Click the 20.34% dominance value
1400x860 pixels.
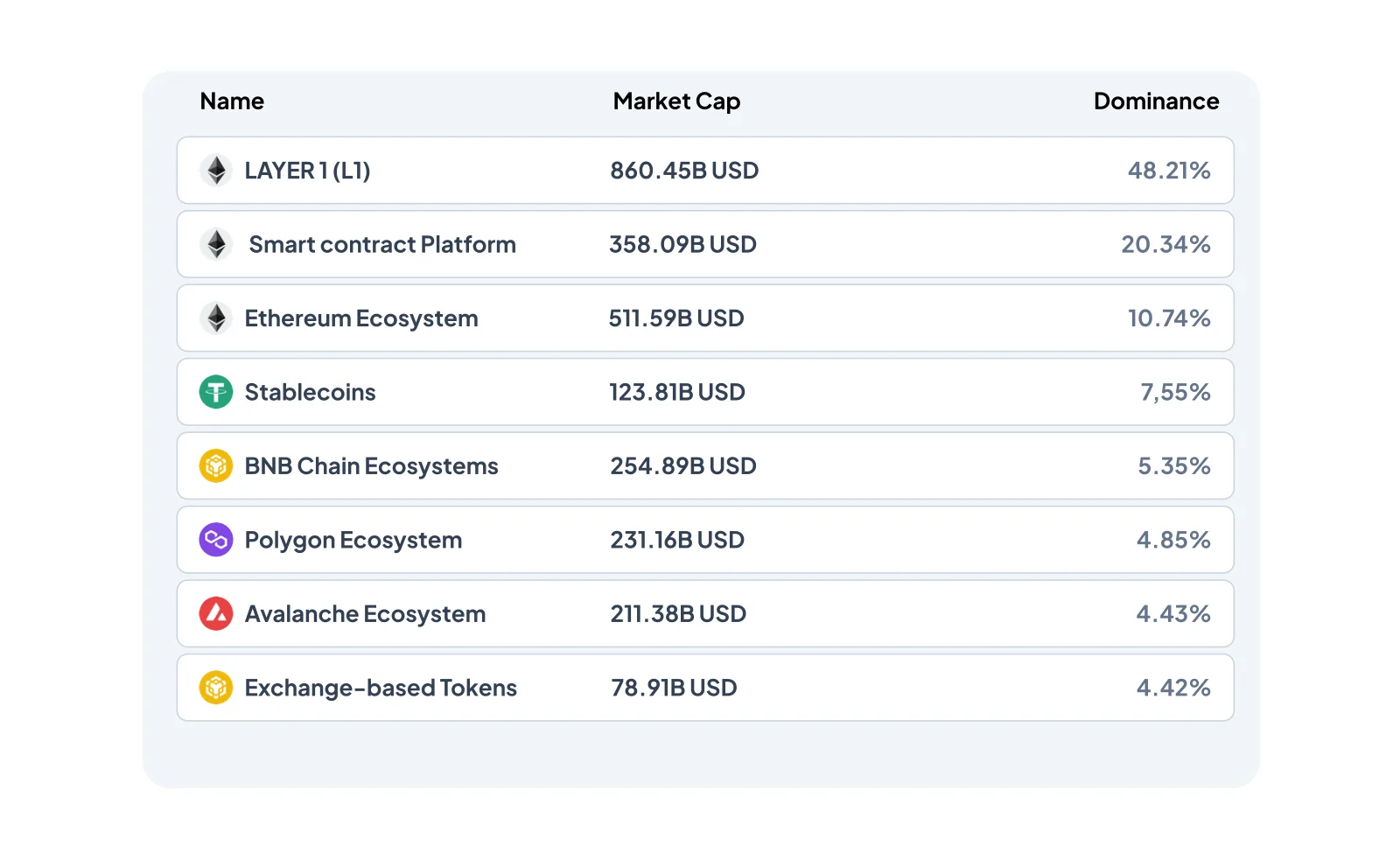click(x=1166, y=244)
